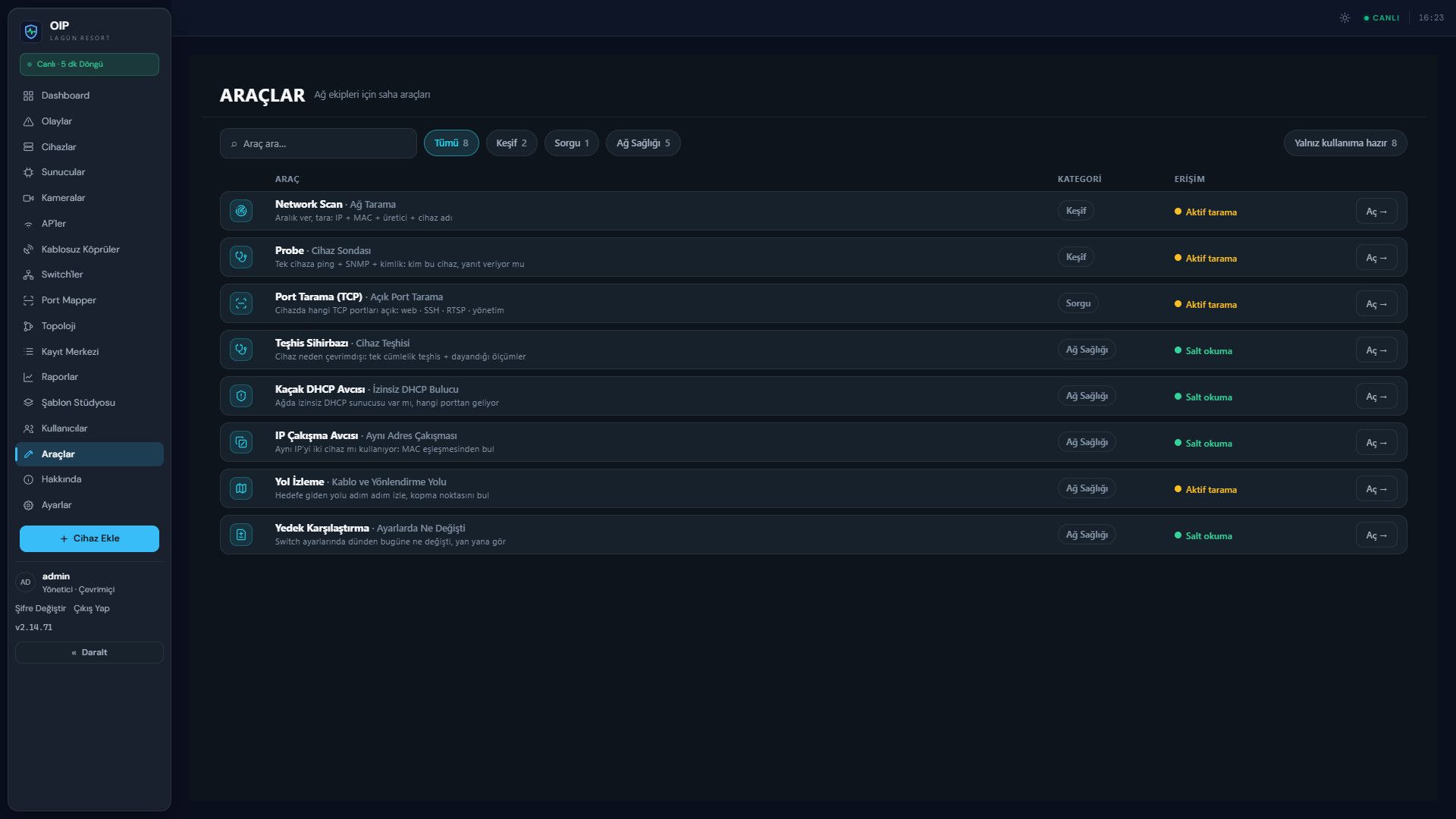Go to Switch'ler

click(x=89, y=275)
